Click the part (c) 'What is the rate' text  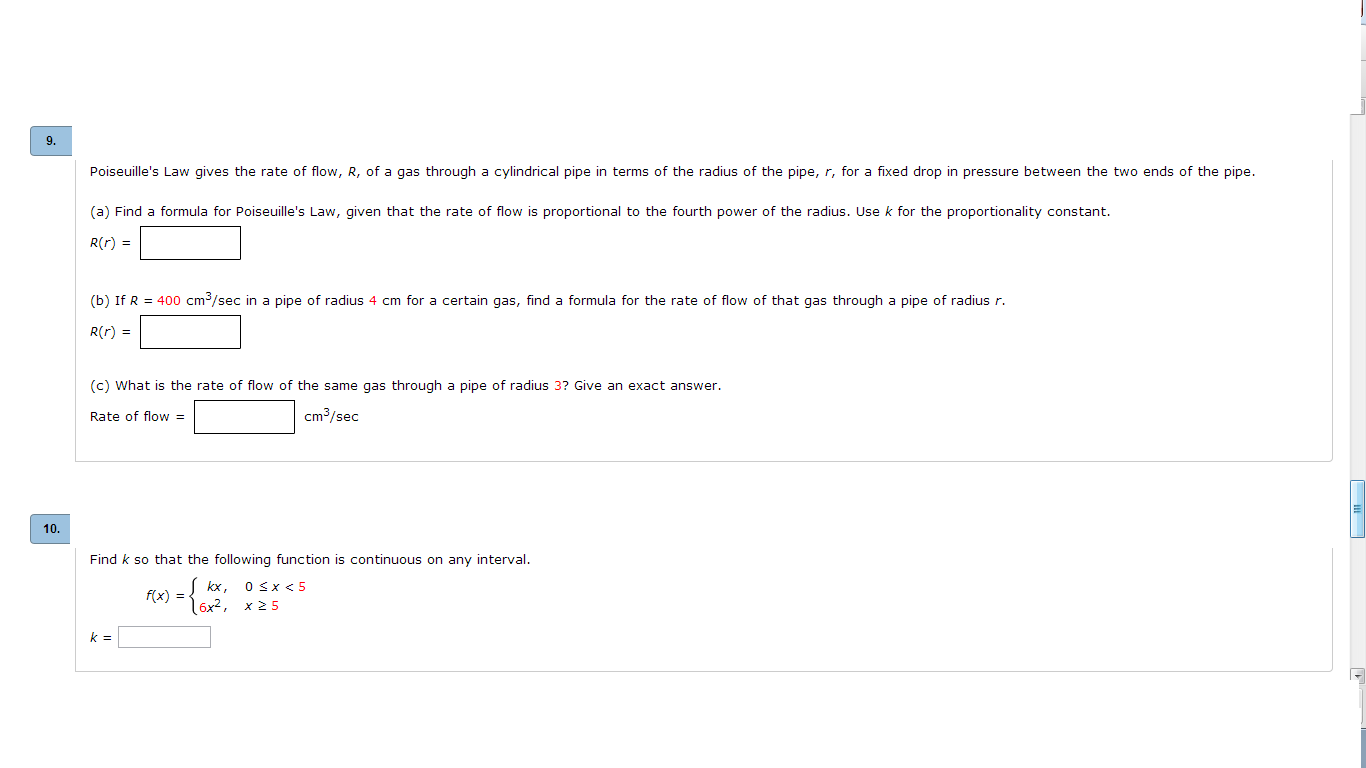405,386
